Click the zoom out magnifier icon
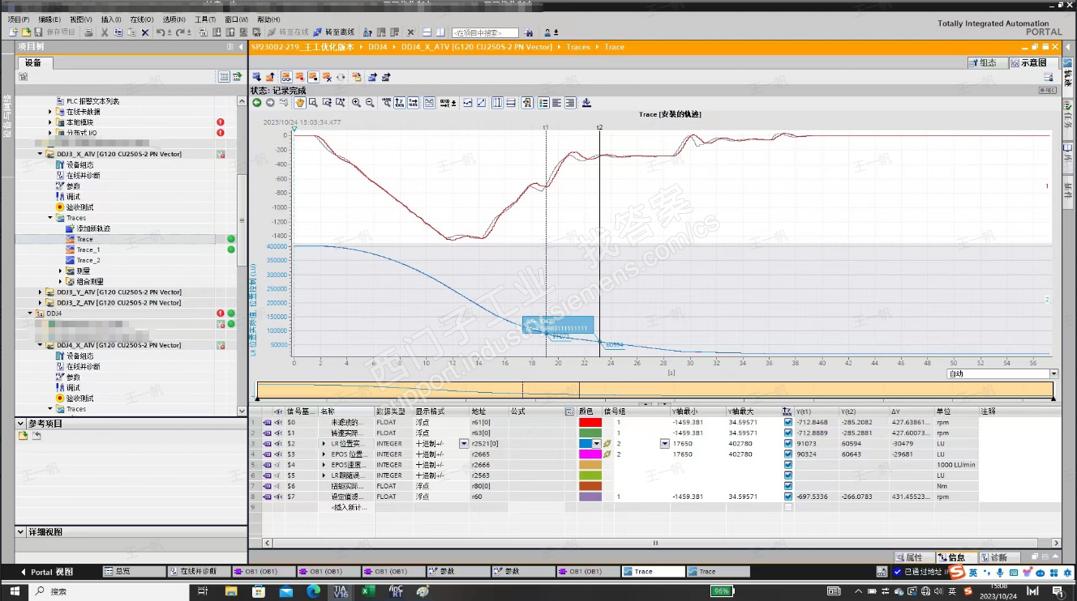Image resolution: width=1077 pixels, height=601 pixels. tap(370, 103)
